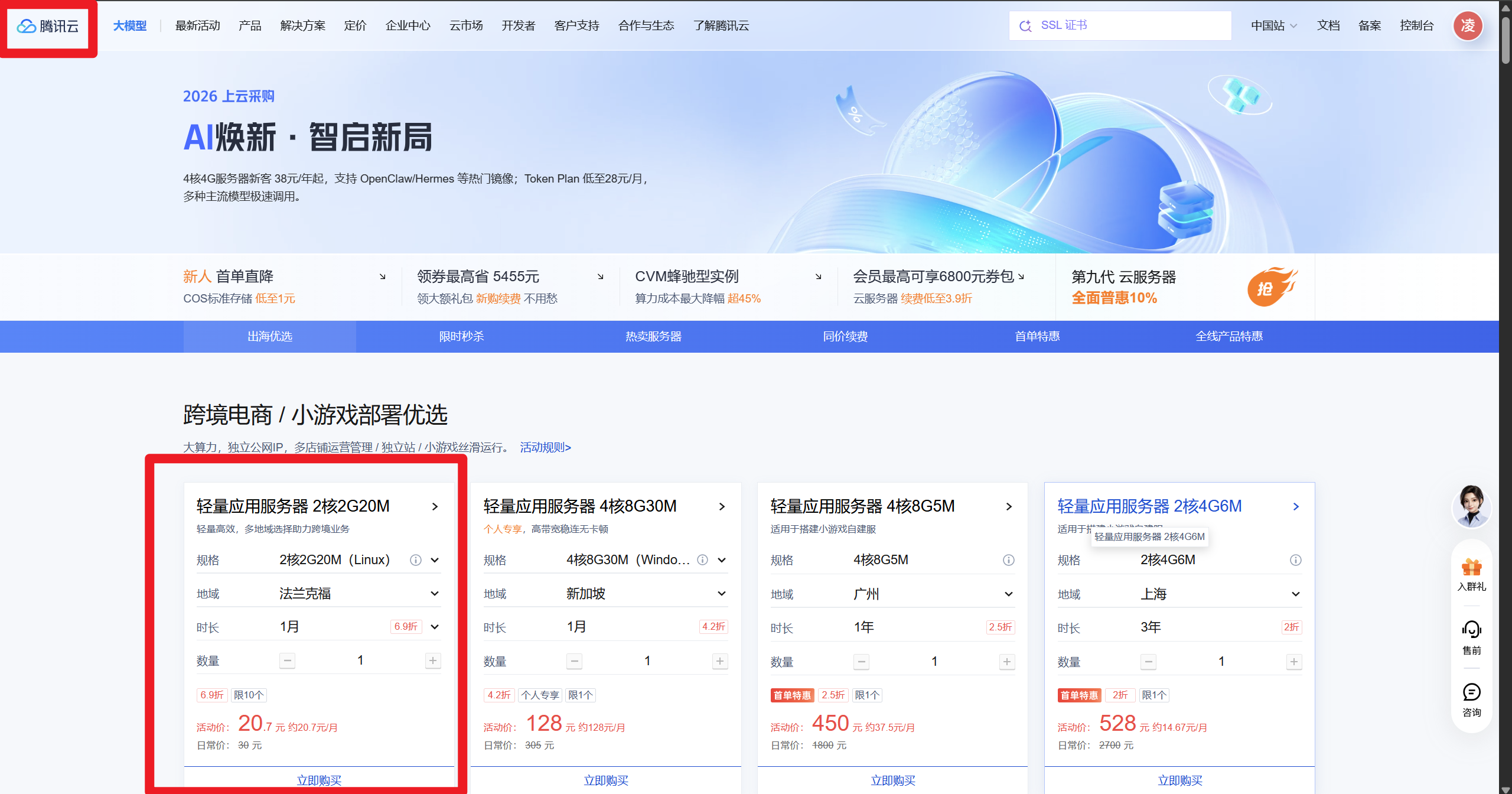This screenshot has width=1512, height=794.
Task: Open arrow next to 轻量应用服务器 2核4G6M title
Action: click(x=1296, y=506)
